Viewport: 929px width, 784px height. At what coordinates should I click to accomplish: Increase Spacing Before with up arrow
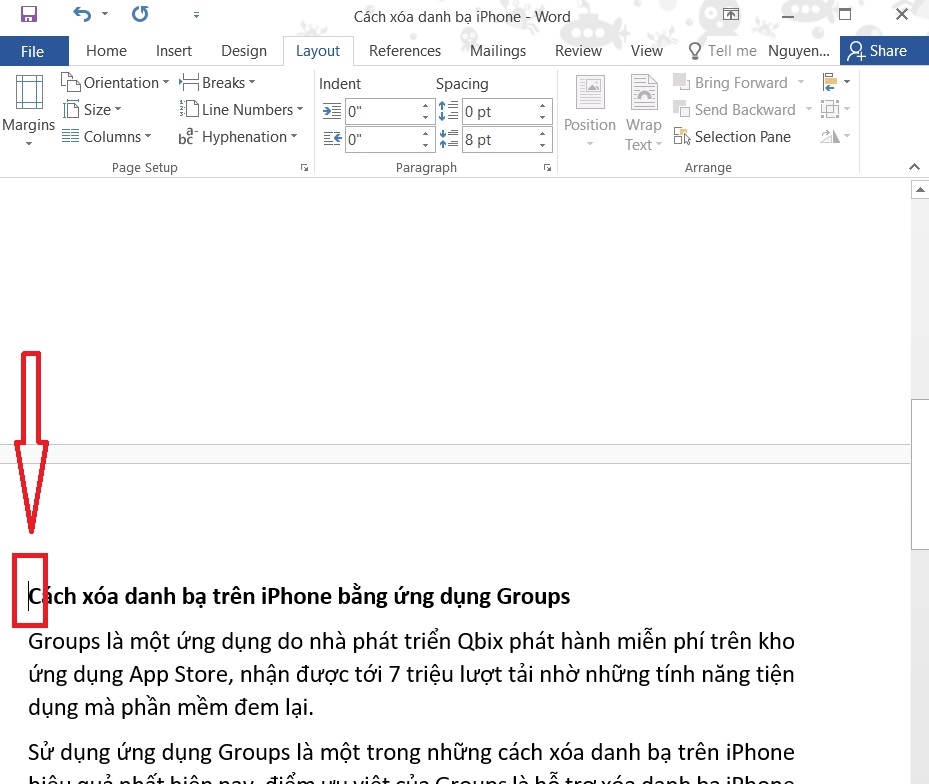542,106
